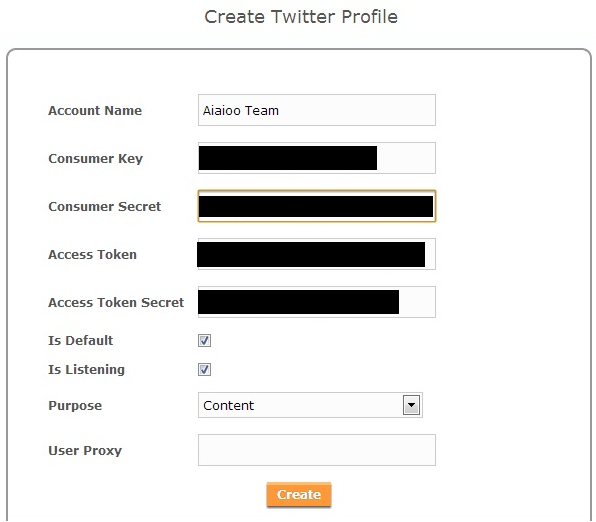Click the empty User Proxy field
The image size is (596, 522).
point(317,450)
